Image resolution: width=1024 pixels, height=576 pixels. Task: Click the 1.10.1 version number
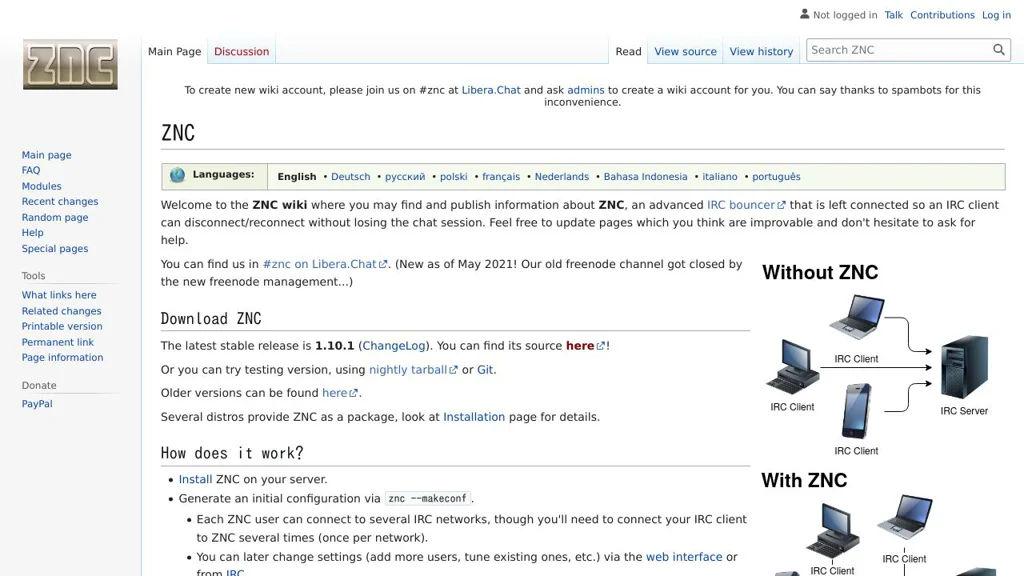click(334, 346)
